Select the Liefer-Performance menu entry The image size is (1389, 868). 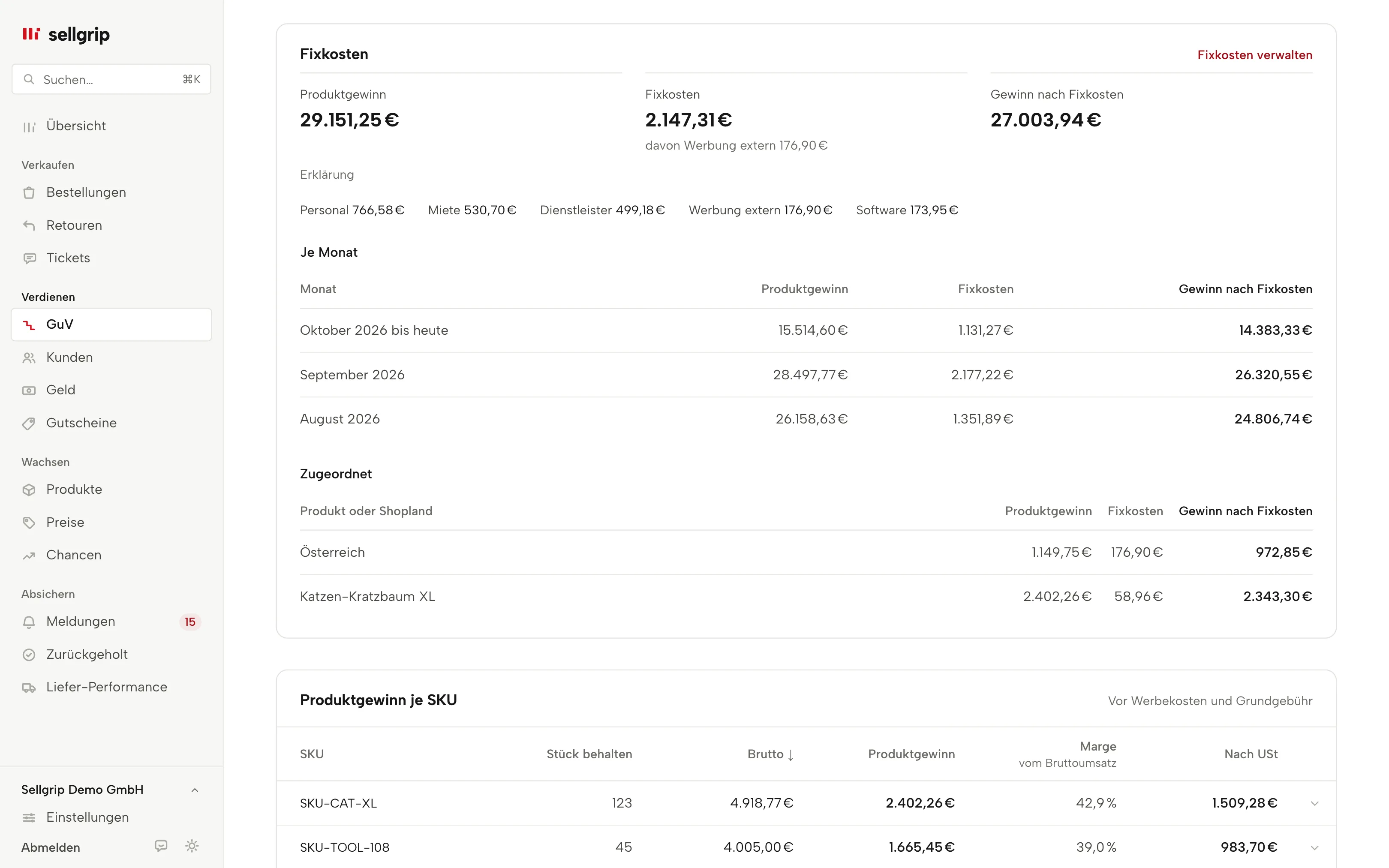(111, 687)
